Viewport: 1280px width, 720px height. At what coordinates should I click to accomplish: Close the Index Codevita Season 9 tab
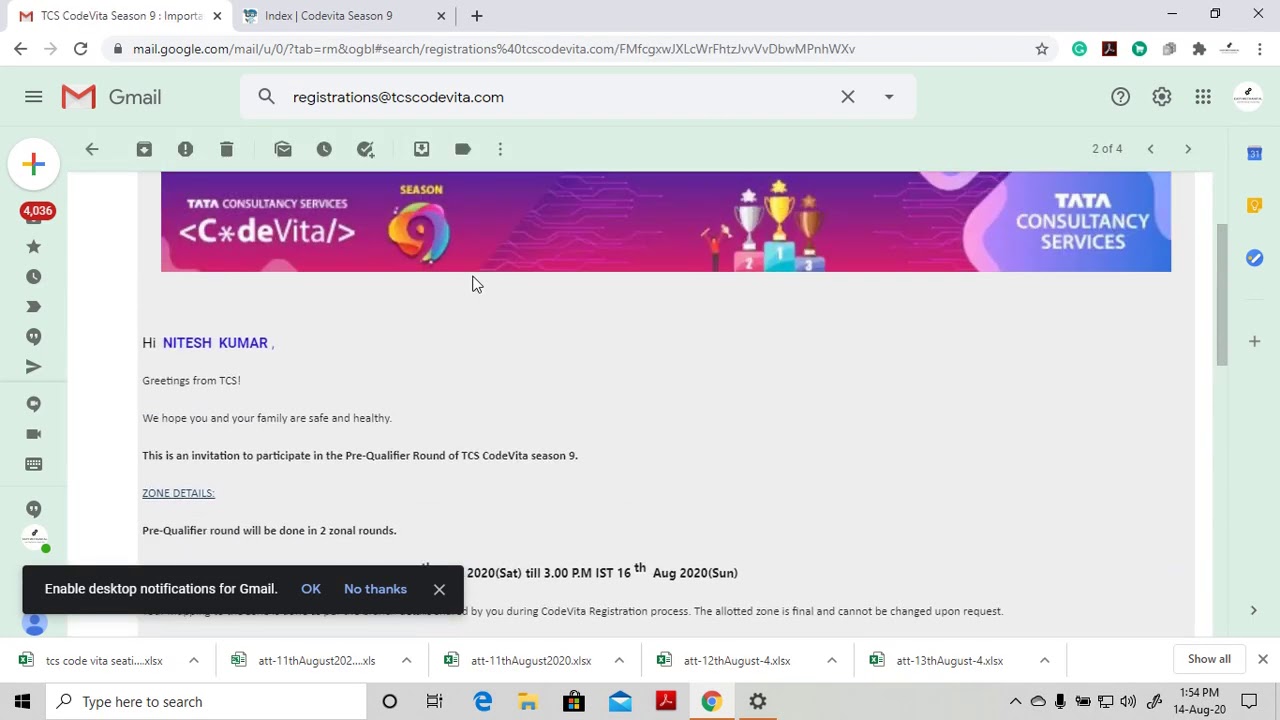(441, 16)
